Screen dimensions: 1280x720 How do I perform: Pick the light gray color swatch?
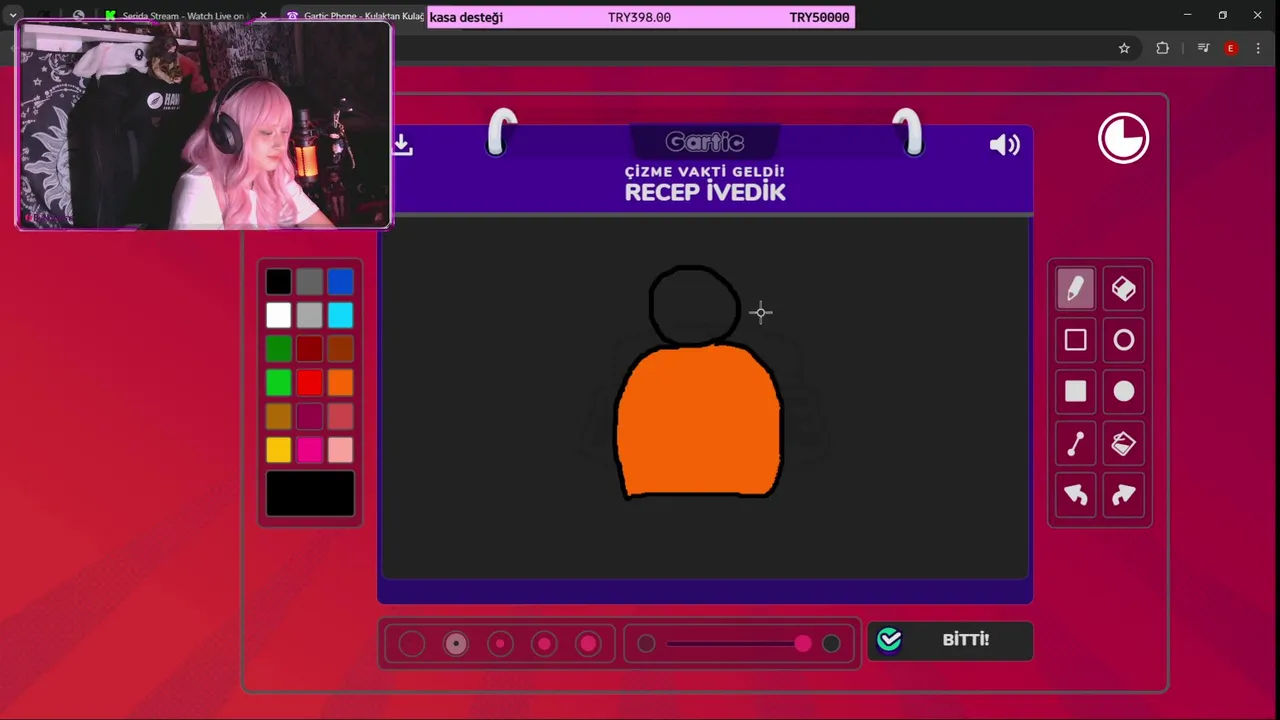310,316
